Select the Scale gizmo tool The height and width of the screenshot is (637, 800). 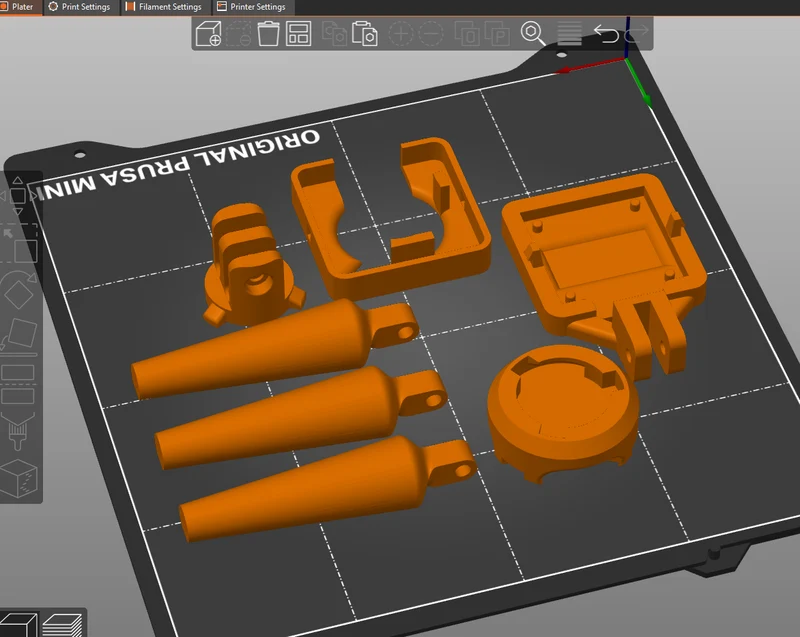[x=19, y=244]
